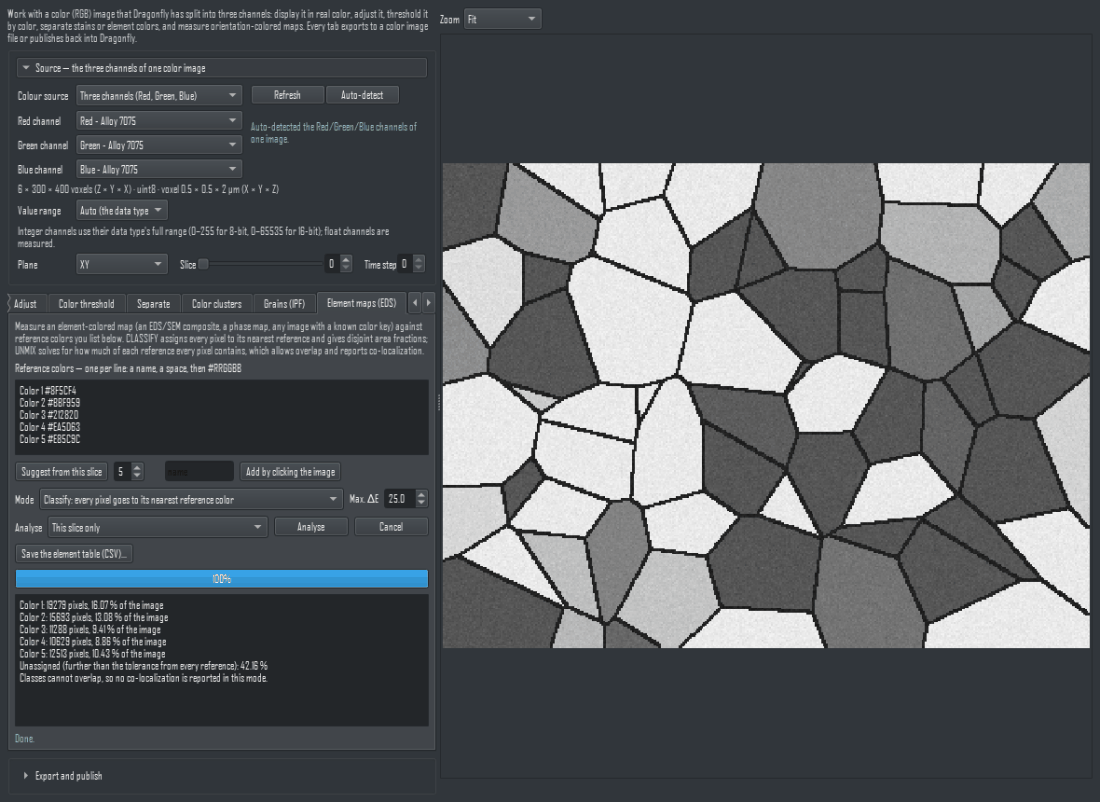
Task: Open the Green channel dropdown
Action: (159, 145)
